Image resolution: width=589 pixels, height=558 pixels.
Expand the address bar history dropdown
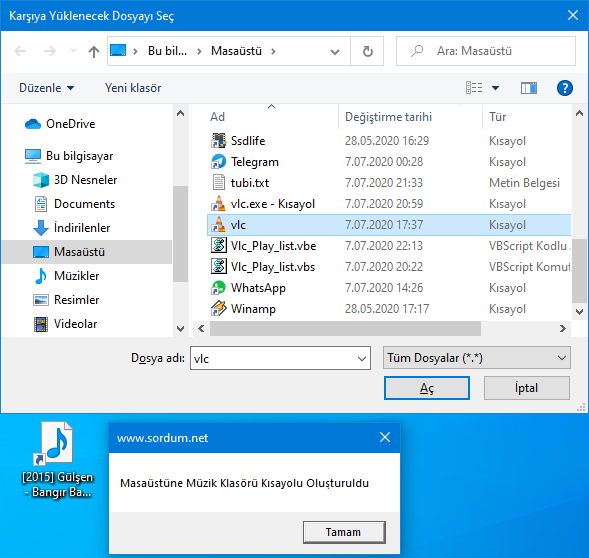click(x=335, y=51)
